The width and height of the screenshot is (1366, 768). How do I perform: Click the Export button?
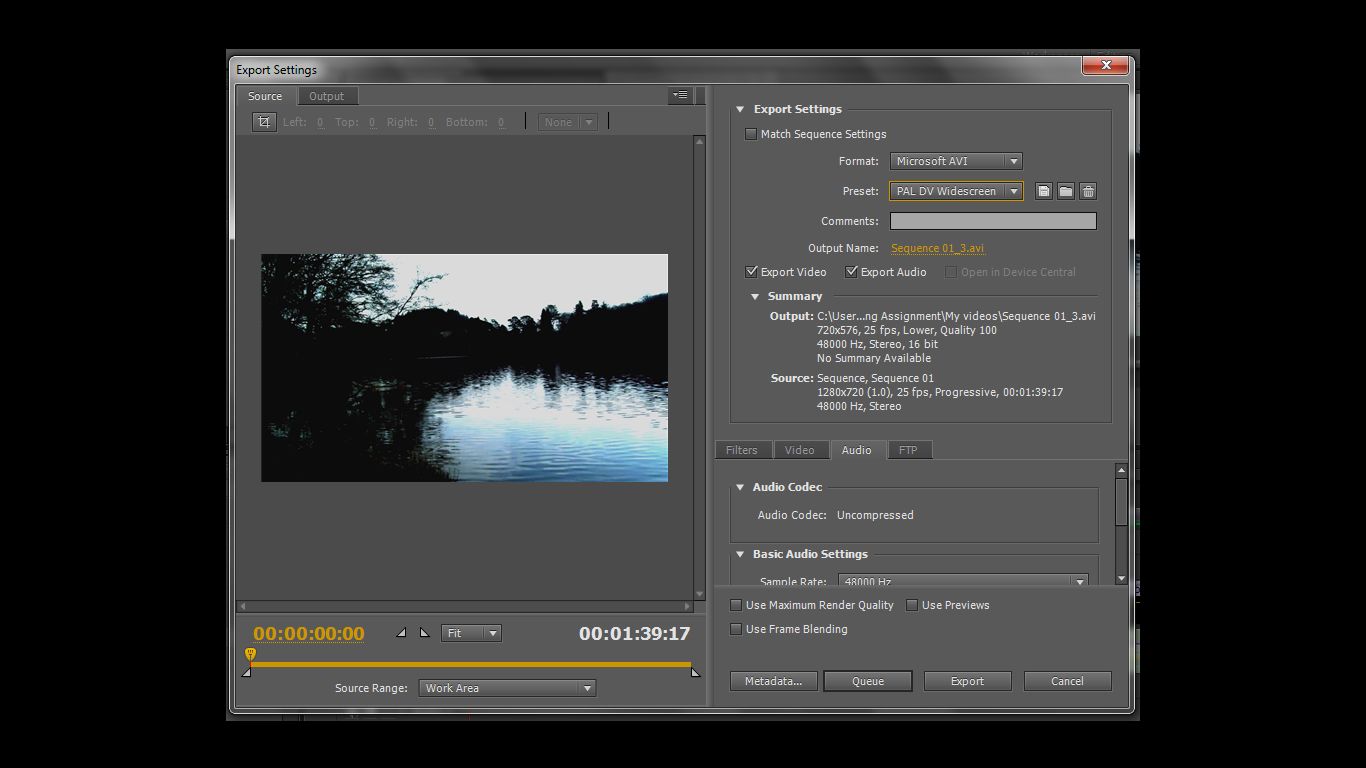point(967,681)
